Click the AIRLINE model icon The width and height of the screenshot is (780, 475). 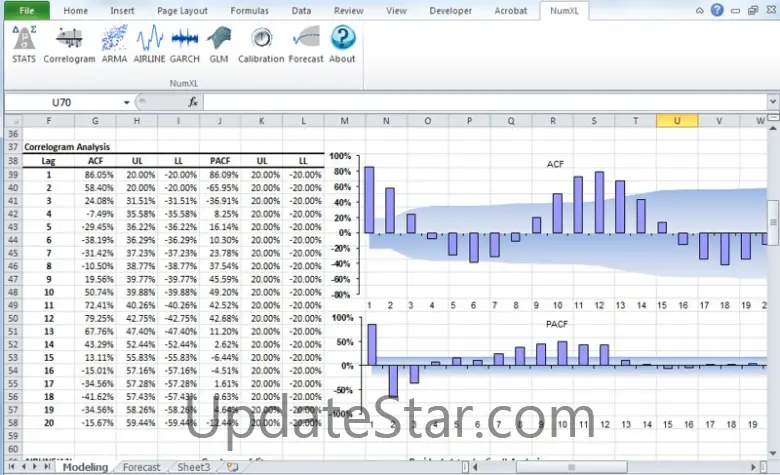click(149, 44)
